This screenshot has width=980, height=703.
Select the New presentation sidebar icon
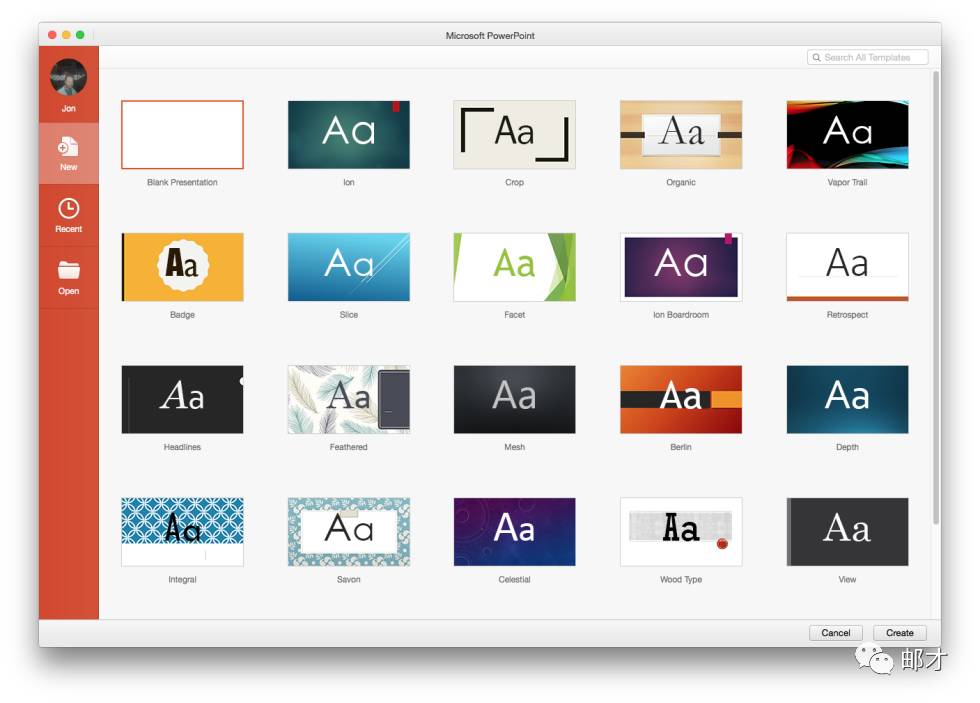(x=68, y=148)
